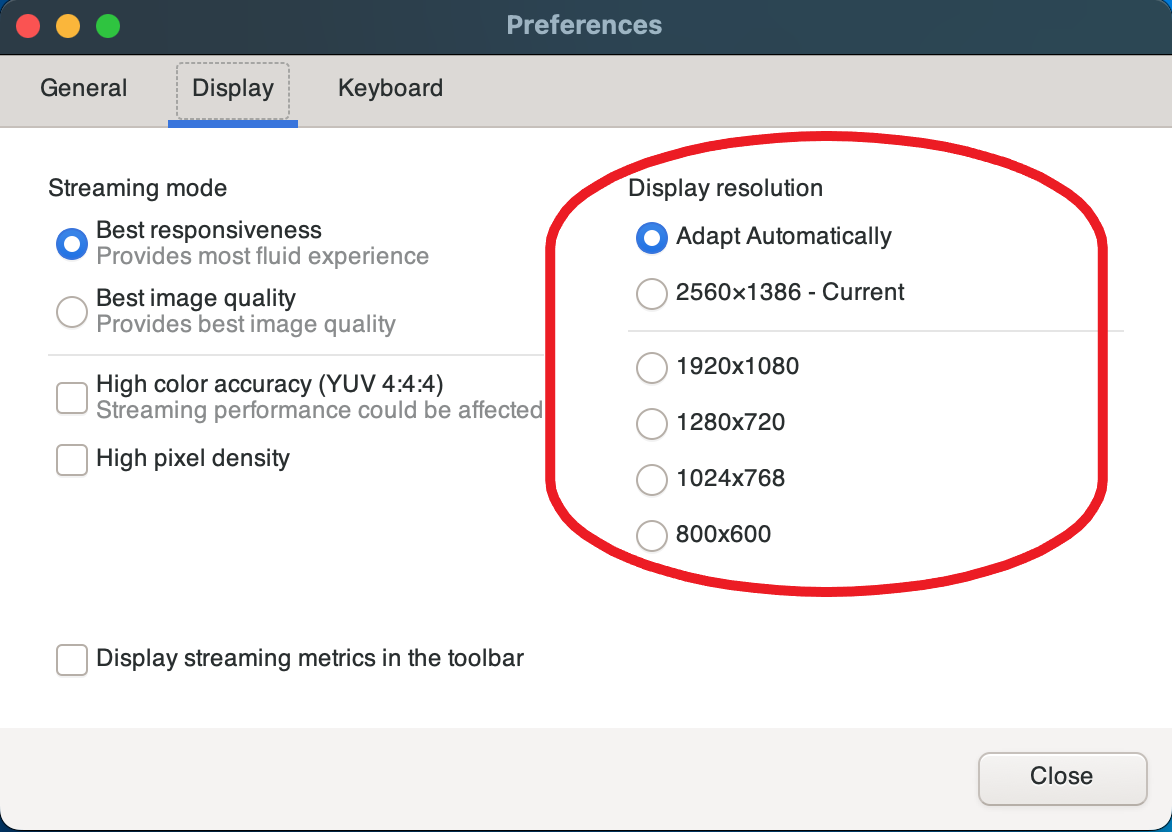Open the Keyboard tab

pos(390,88)
